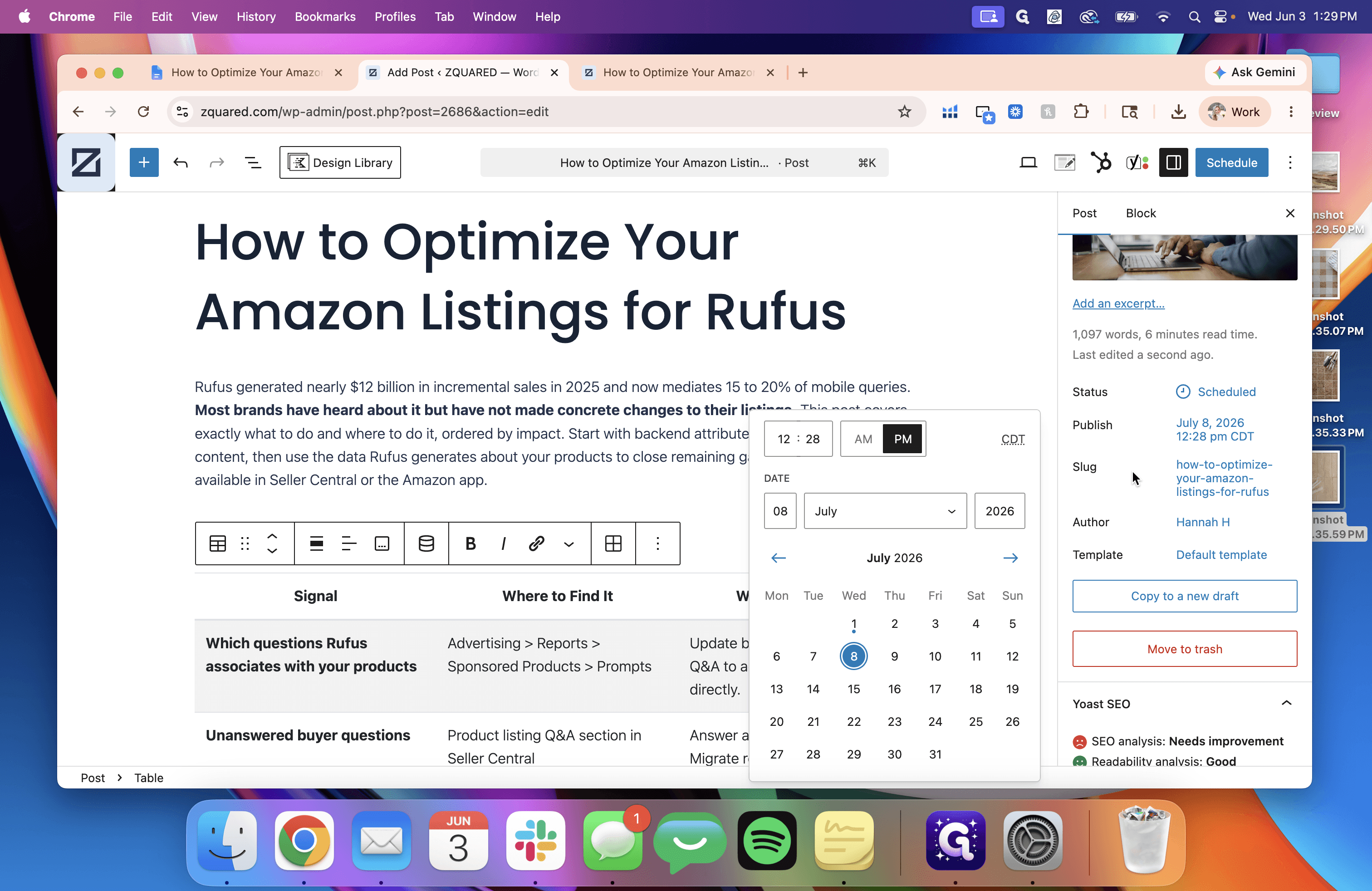Click the hours input field
The height and width of the screenshot is (891, 1372).
[784, 439]
